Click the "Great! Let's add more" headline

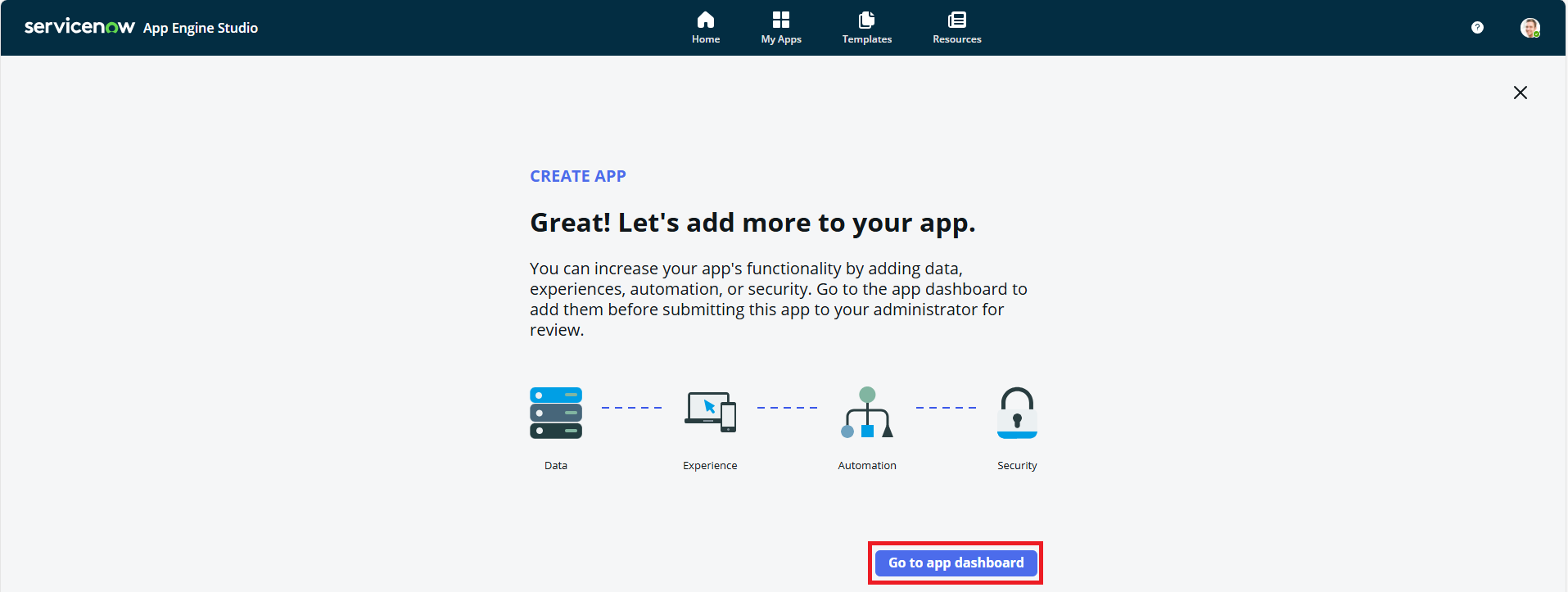click(x=752, y=223)
